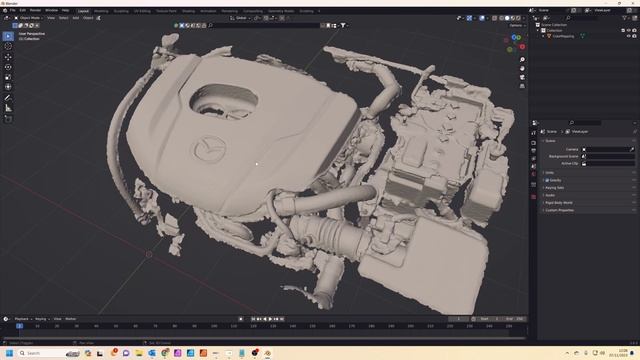Open the File menu
The image size is (640, 360).
13,10
